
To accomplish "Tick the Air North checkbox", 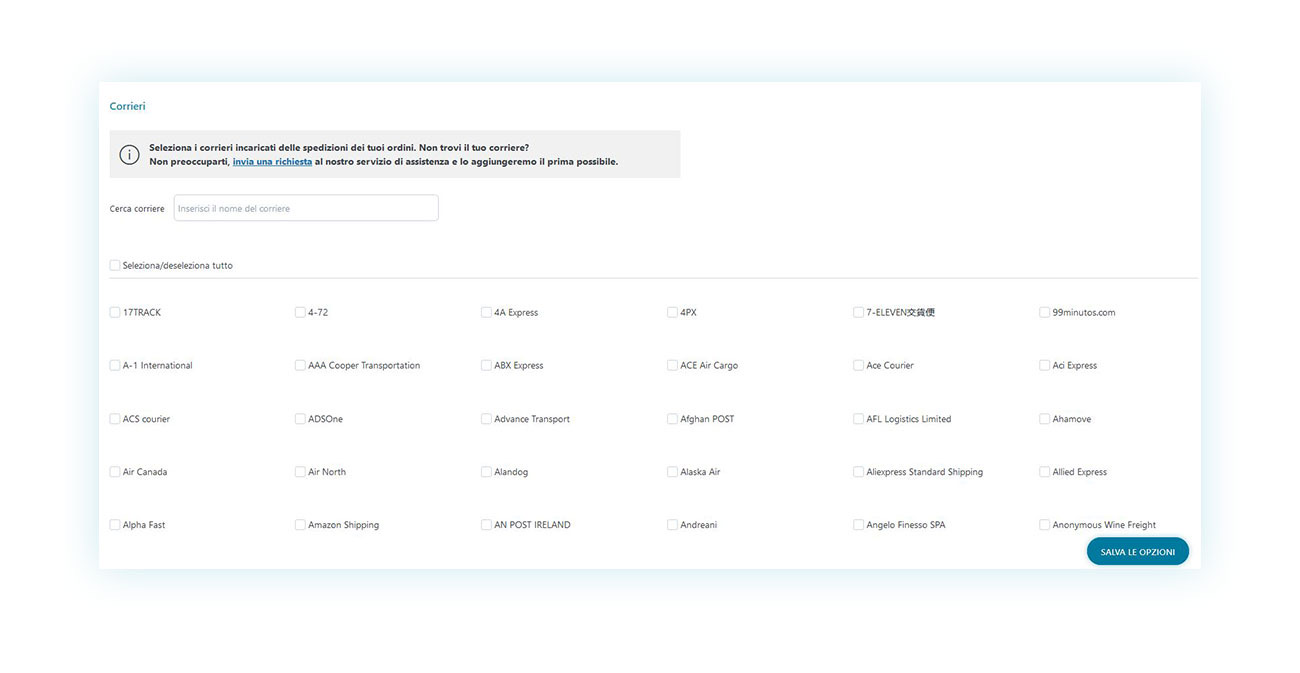I will pos(300,471).
